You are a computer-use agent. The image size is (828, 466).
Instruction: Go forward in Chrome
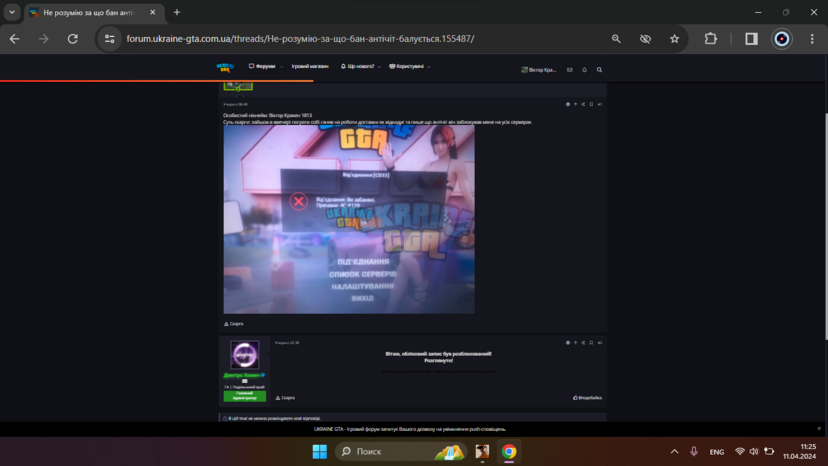pos(43,39)
